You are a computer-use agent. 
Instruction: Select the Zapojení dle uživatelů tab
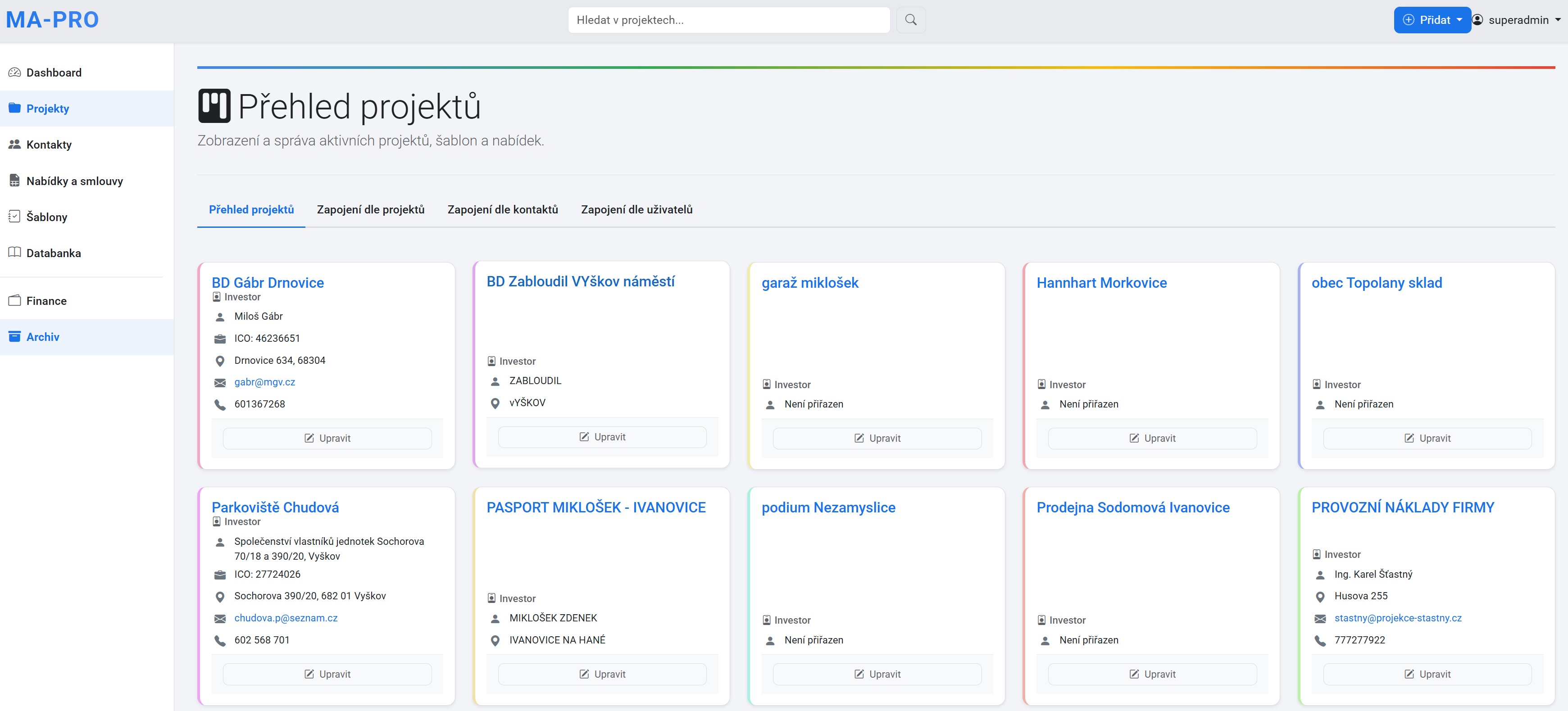coord(636,209)
